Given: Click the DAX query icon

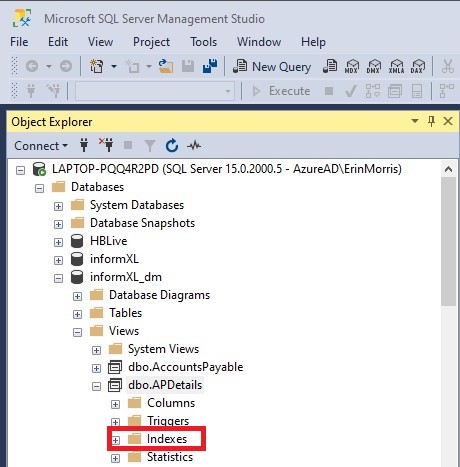Looking at the screenshot, I should coord(418,66).
